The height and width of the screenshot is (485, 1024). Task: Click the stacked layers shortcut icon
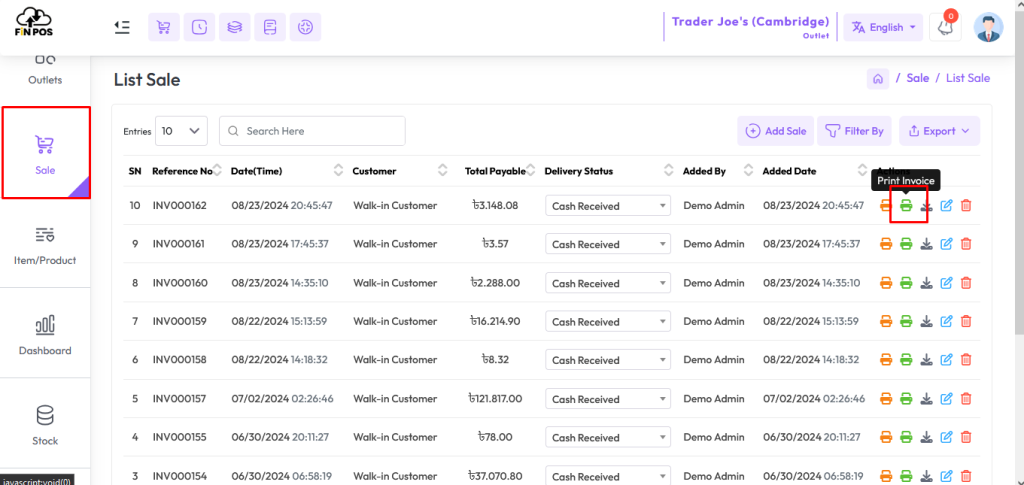click(x=234, y=27)
